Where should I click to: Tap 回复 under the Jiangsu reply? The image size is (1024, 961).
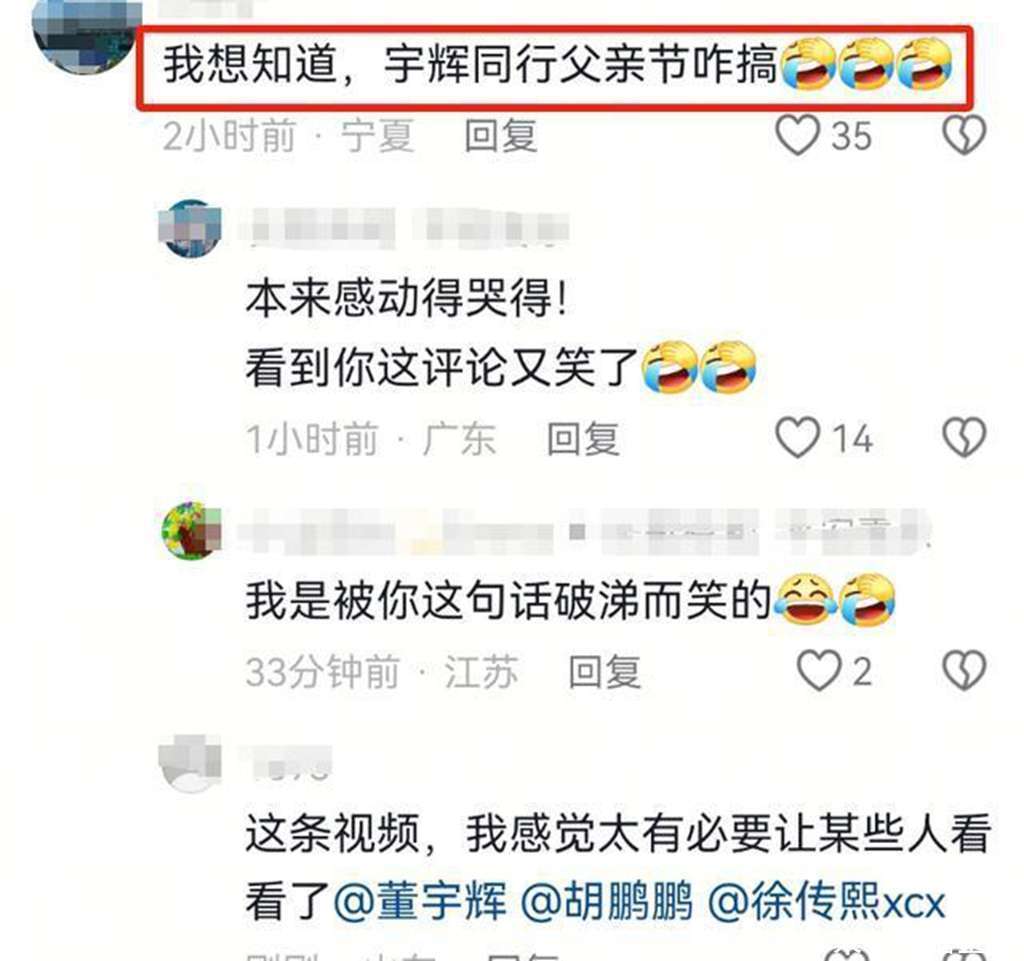coord(605,672)
